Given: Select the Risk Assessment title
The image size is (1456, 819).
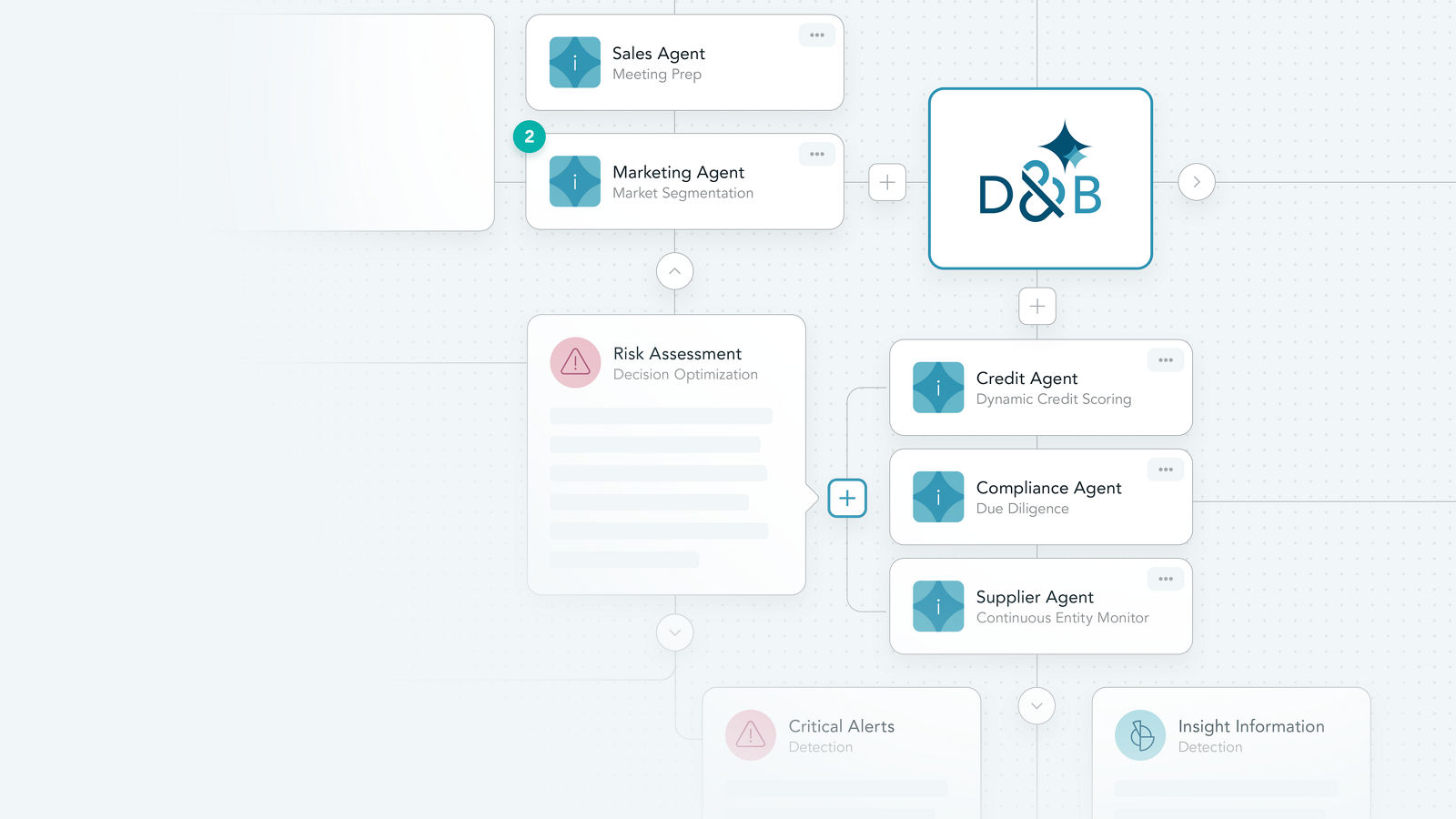Looking at the screenshot, I should (677, 353).
